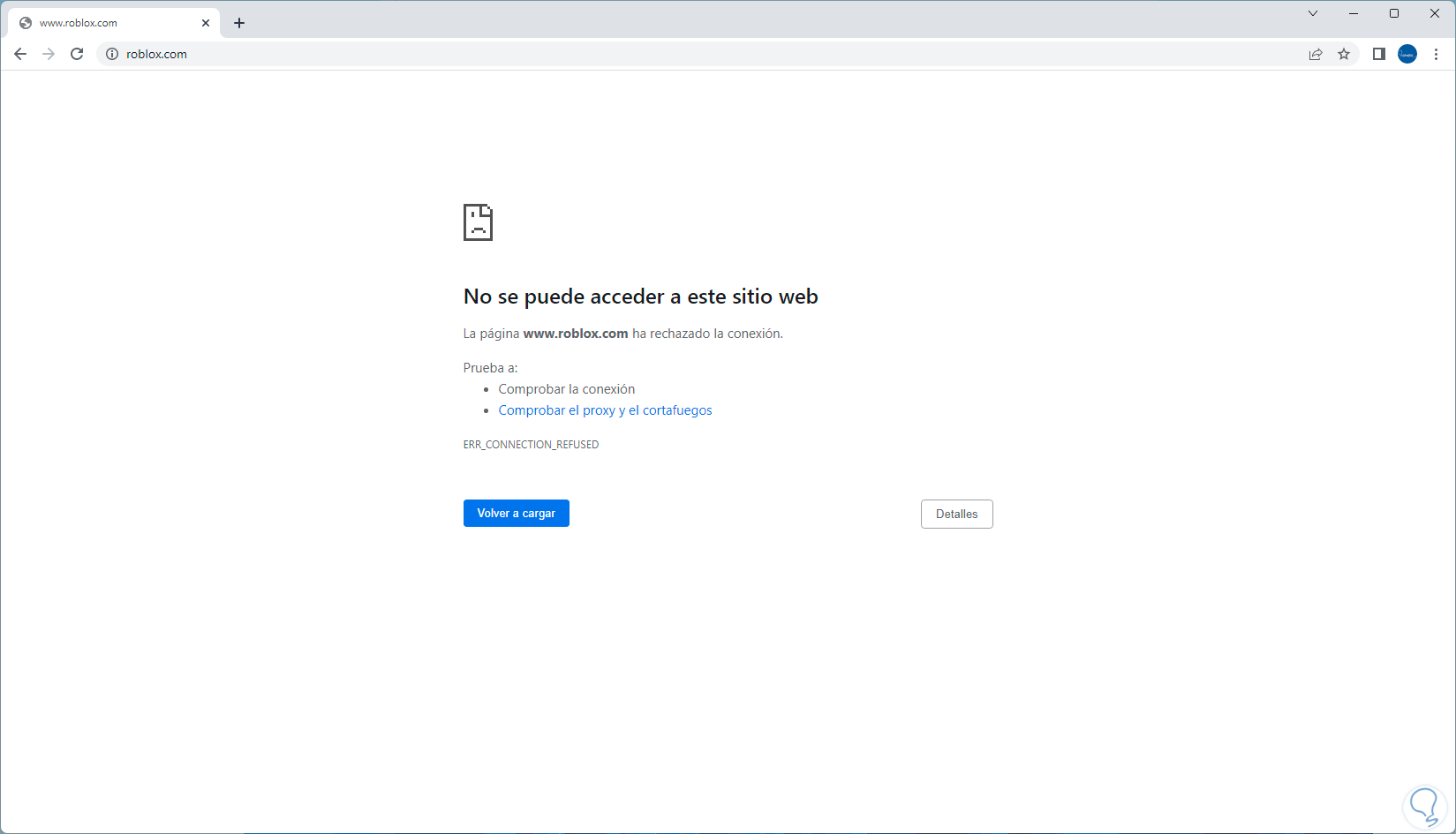Click the bold www.roblox.com text in the message
Viewport: 1456px width, 834px height.
click(576, 334)
